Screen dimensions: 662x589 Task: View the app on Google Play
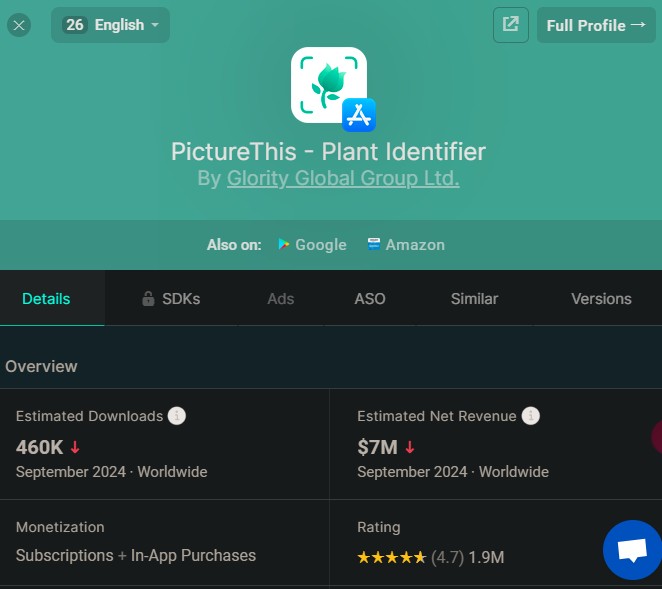click(311, 245)
